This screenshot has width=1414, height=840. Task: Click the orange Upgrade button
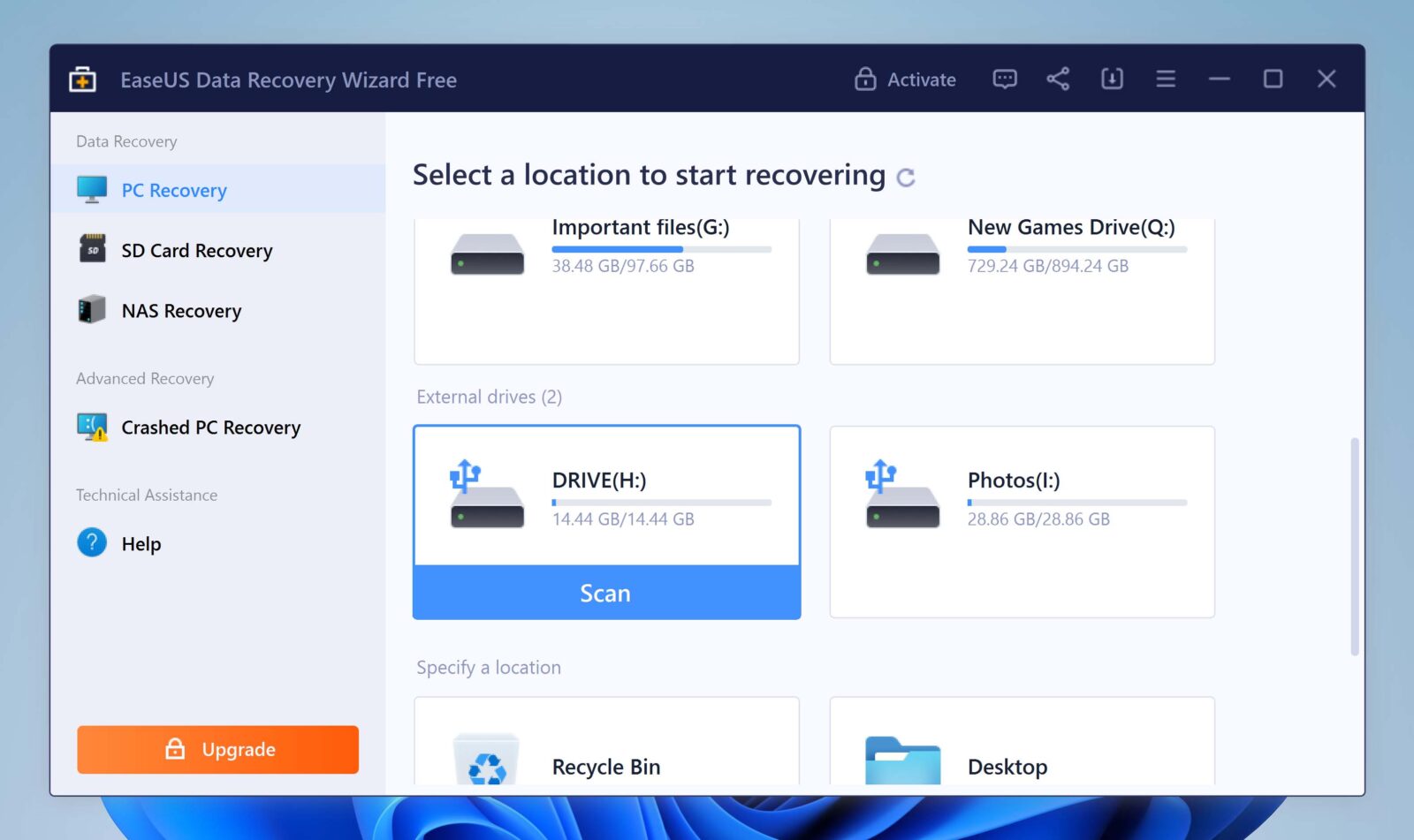[x=217, y=749]
